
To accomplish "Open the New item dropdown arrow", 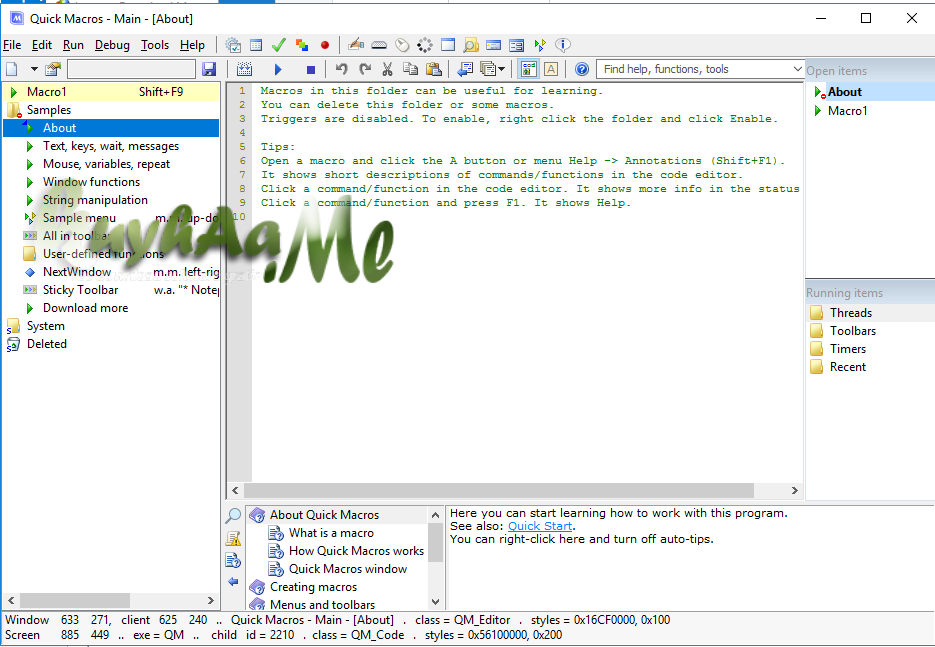I will tap(34, 69).
